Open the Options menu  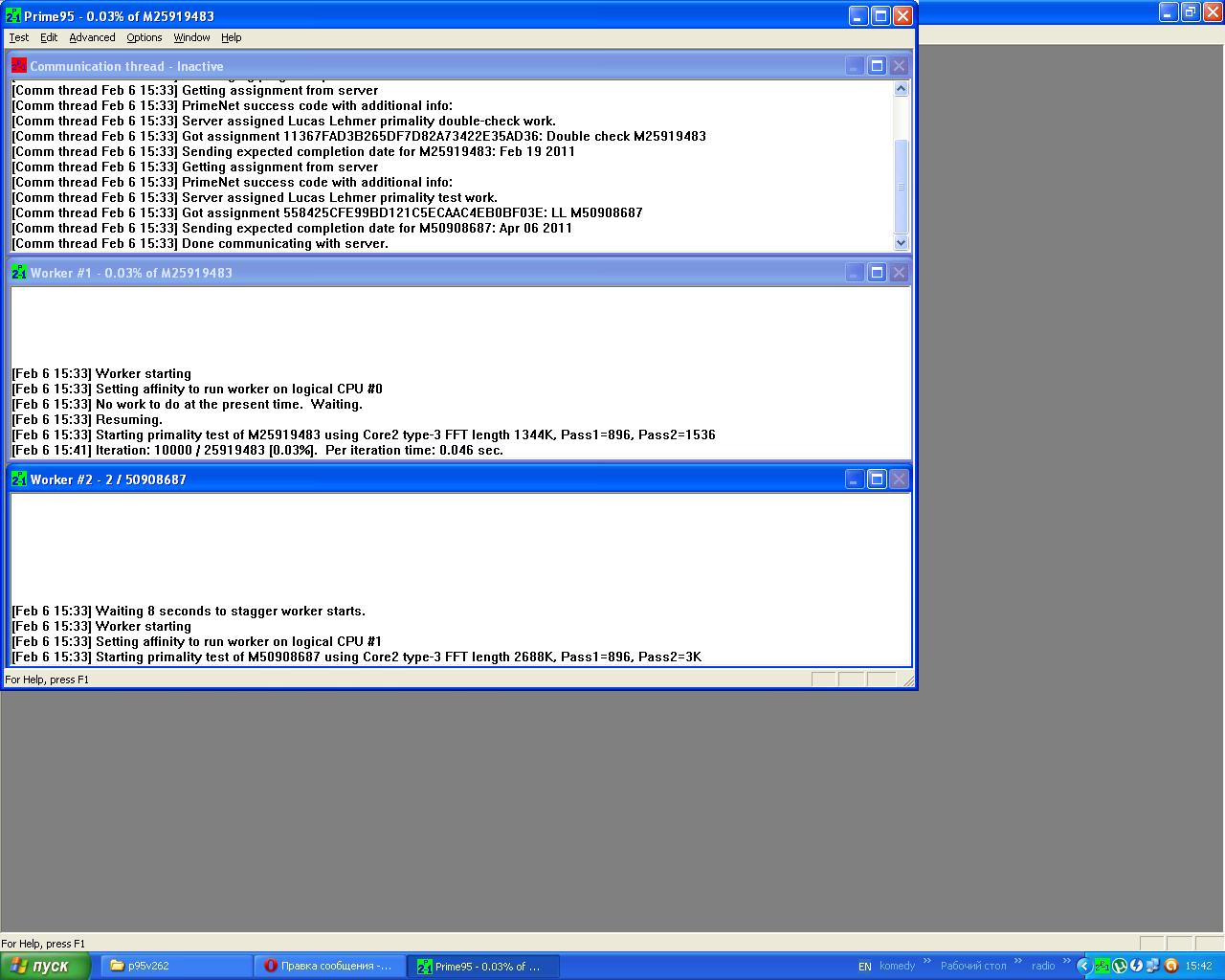coord(144,37)
